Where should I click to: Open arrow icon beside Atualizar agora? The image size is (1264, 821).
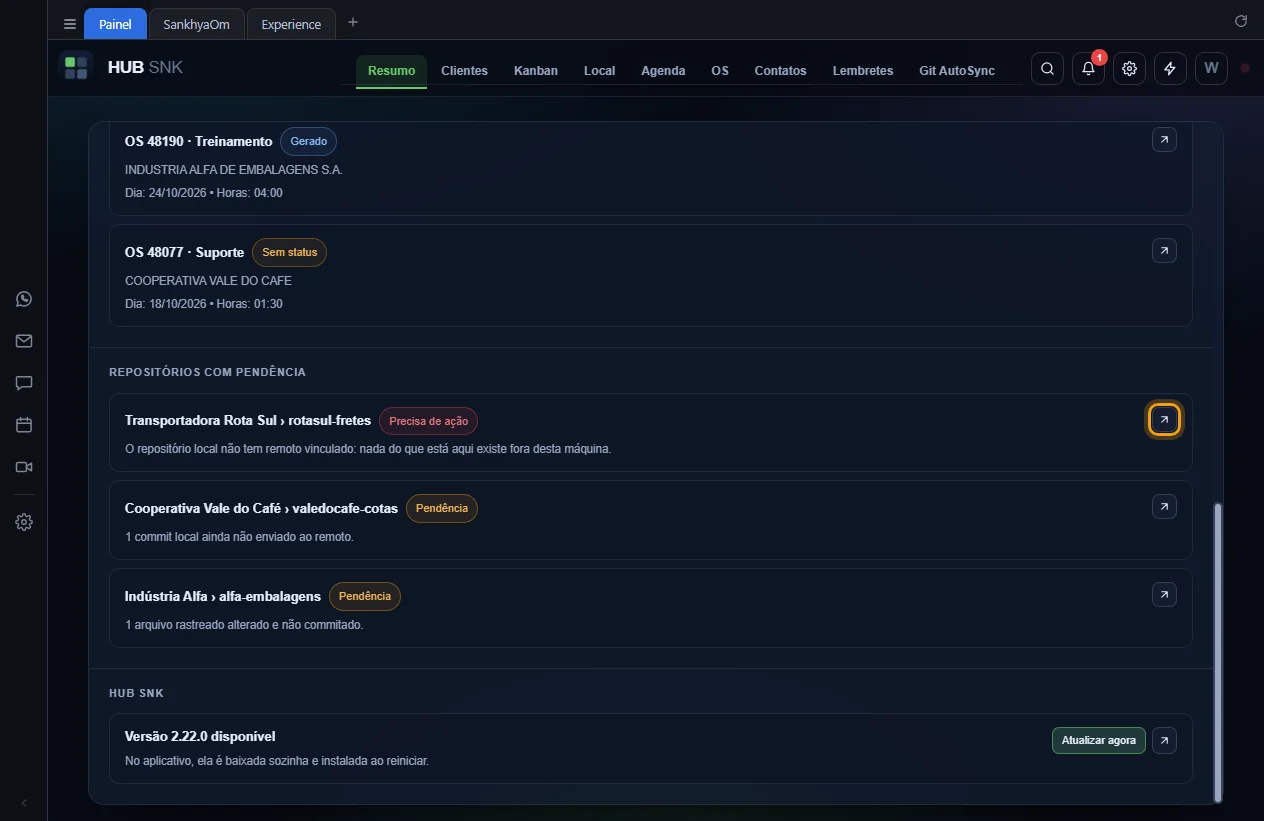click(1164, 740)
